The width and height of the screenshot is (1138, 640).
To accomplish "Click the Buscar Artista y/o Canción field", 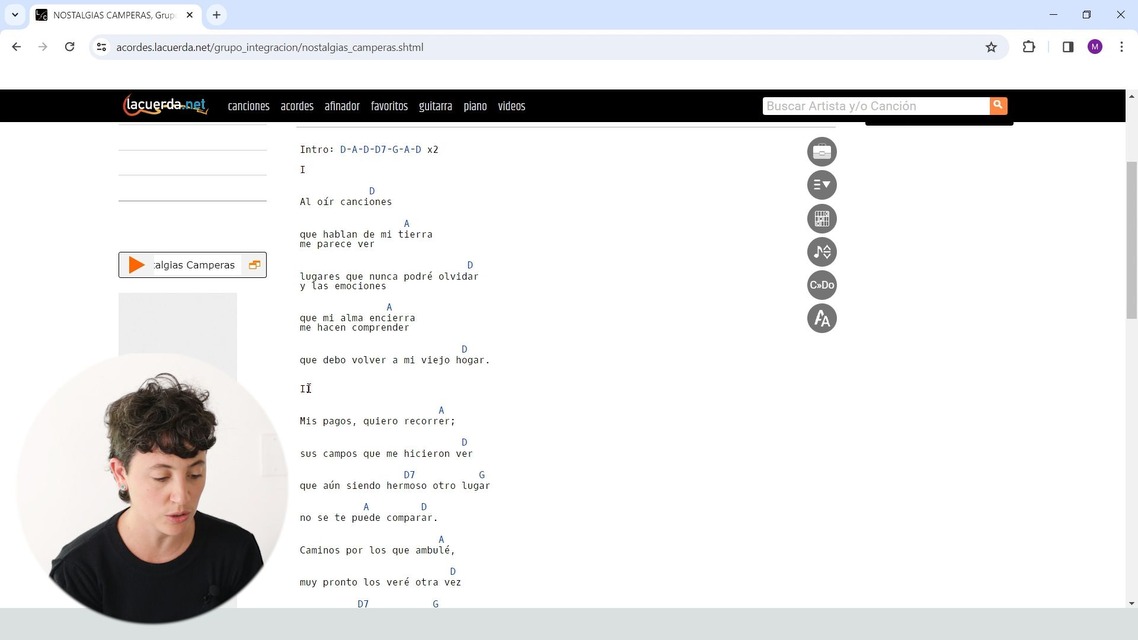I will click(x=875, y=106).
